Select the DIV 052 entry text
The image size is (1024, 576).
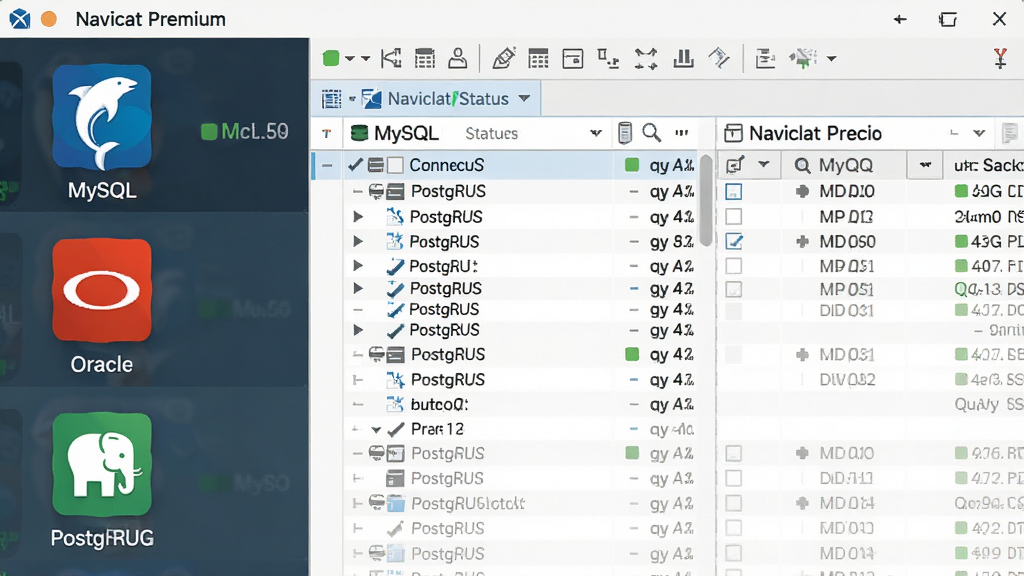[x=847, y=379]
